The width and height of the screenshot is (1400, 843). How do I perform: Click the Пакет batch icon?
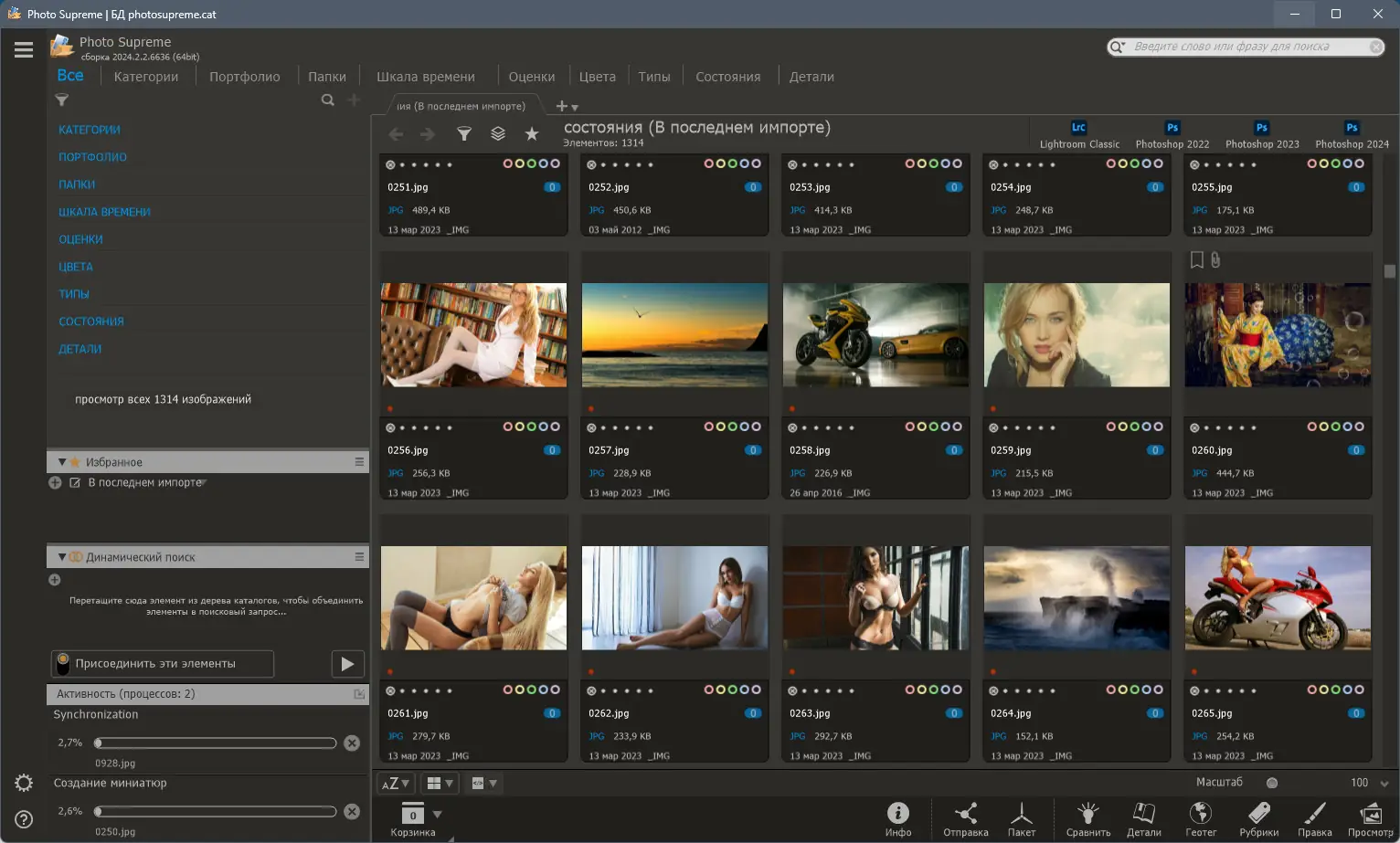coord(1022,818)
